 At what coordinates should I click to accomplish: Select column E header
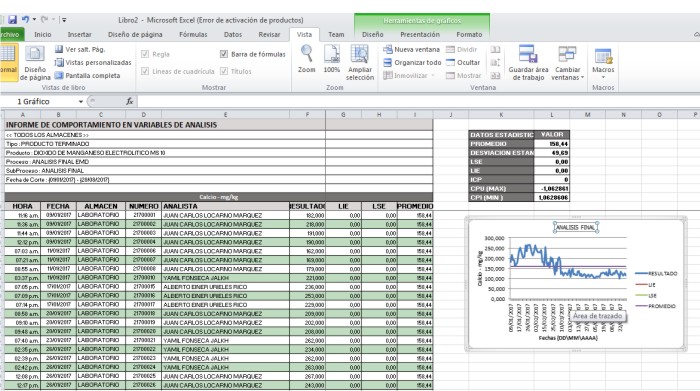(225, 115)
